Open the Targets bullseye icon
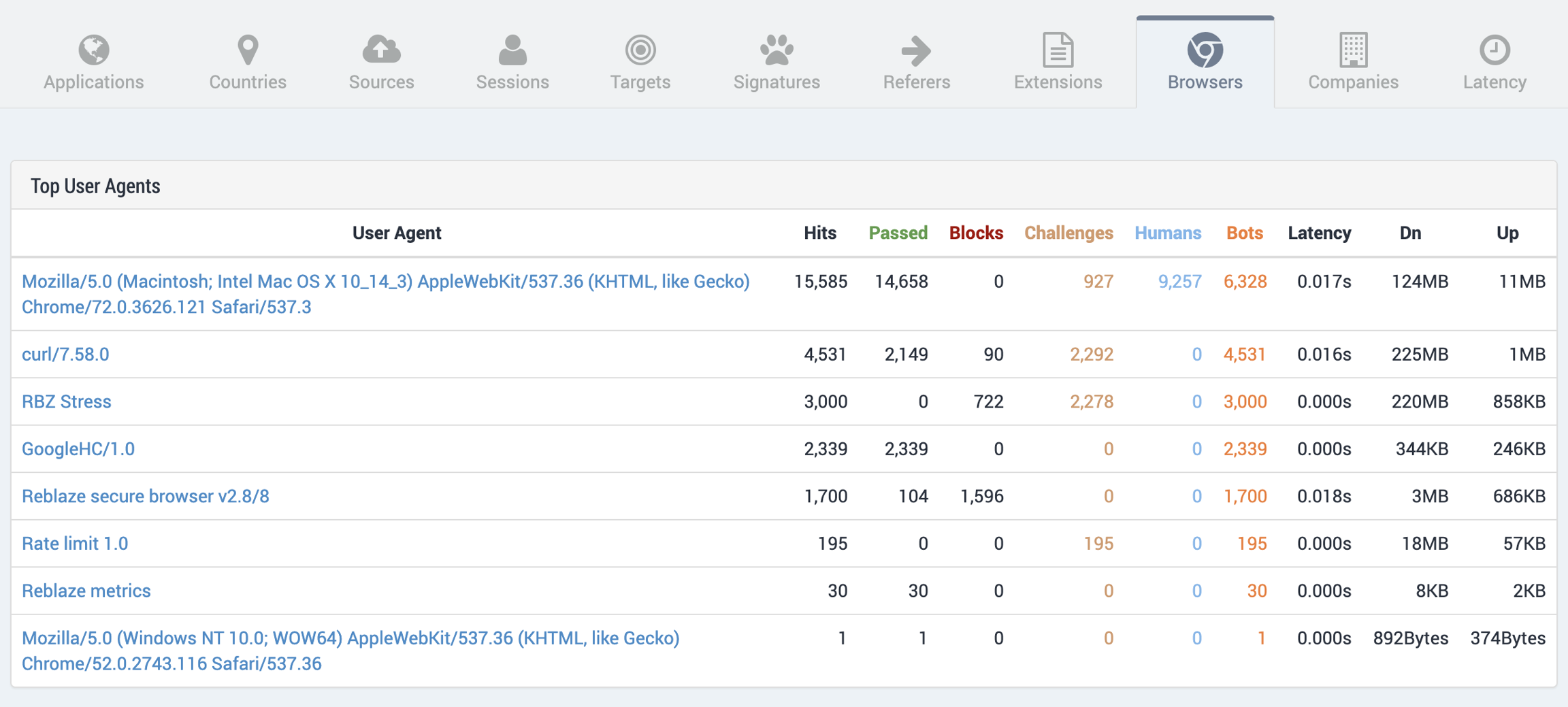The height and width of the screenshot is (707, 1568). tap(640, 50)
